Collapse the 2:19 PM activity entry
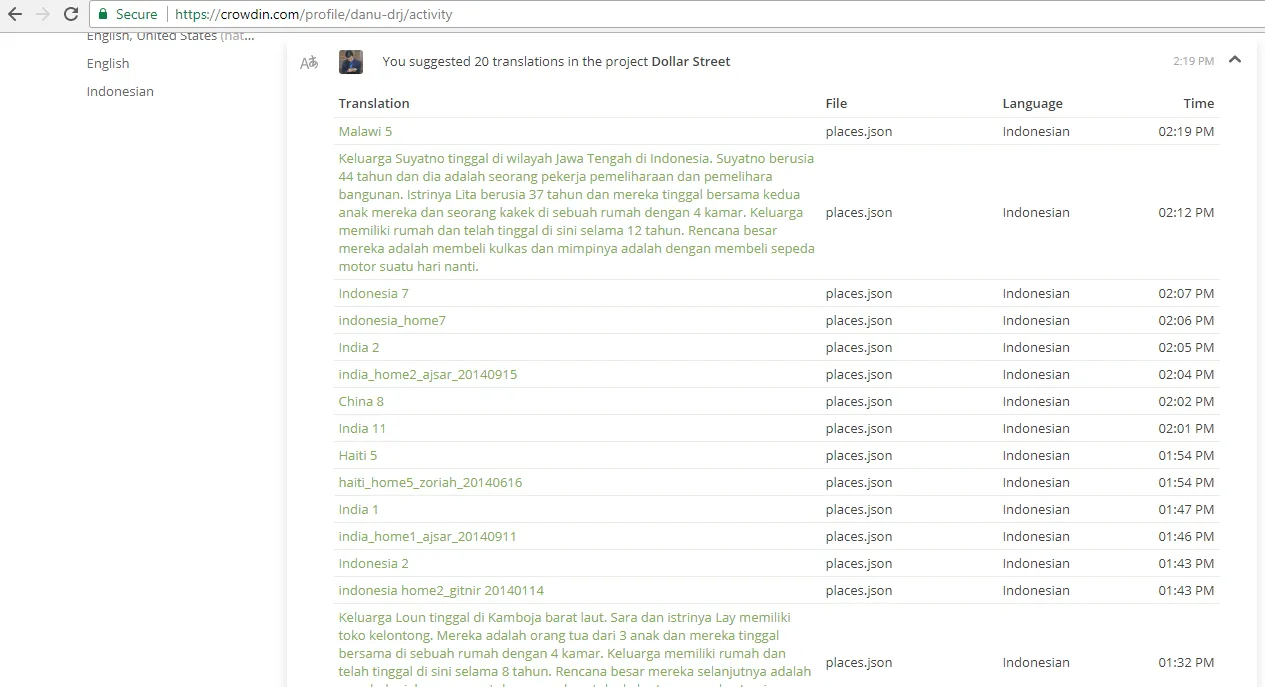This screenshot has height=687, width=1265. (x=1235, y=60)
